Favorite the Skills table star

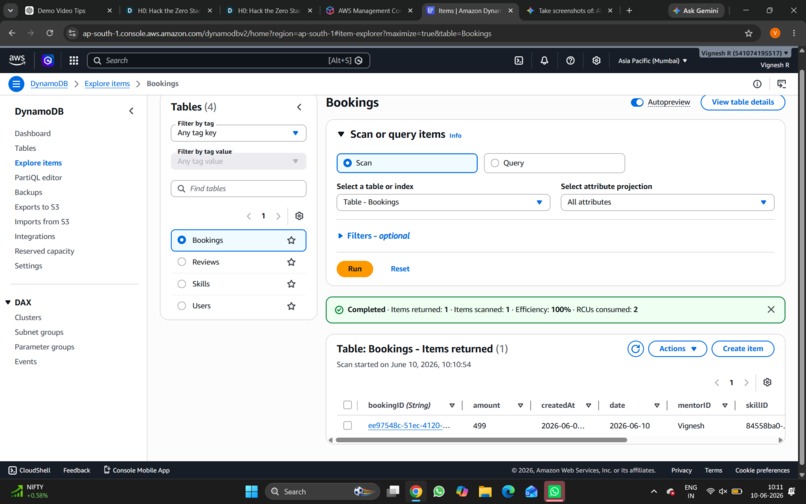pyautogui.click(x=291, y=284)
